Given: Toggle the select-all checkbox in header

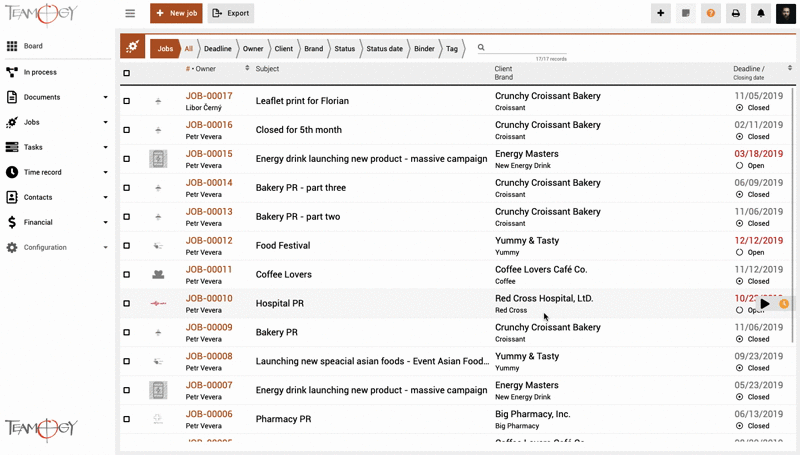Looking at the screenshot, I should 127,73.
